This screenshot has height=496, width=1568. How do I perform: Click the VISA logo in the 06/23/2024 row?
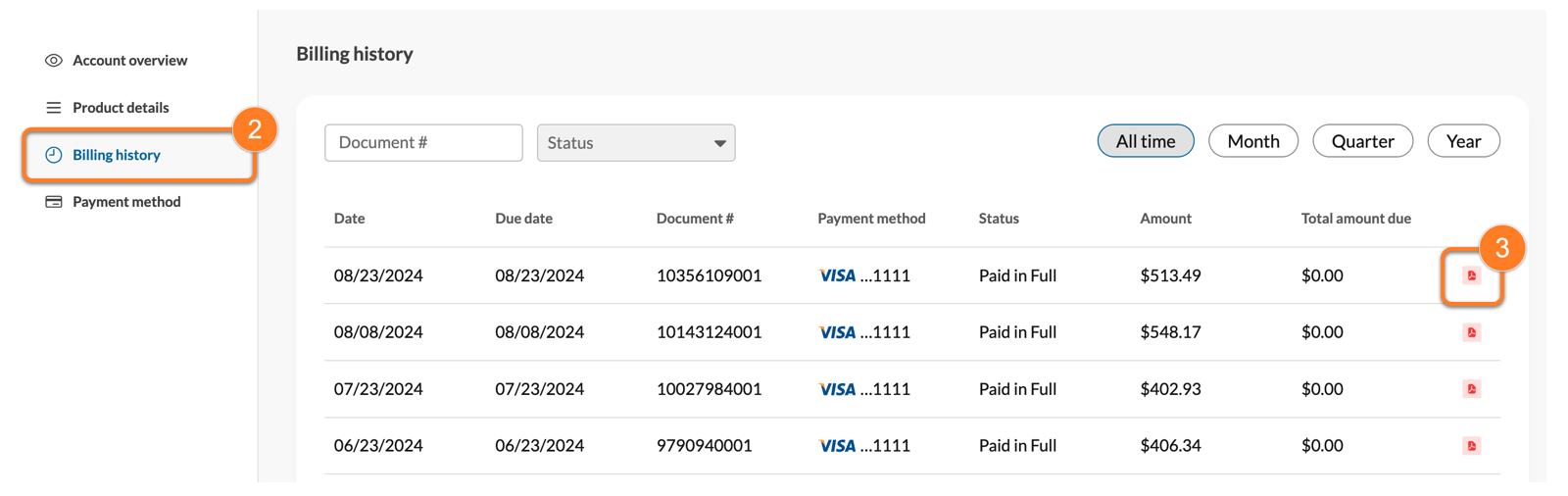[x=837, y=446]
